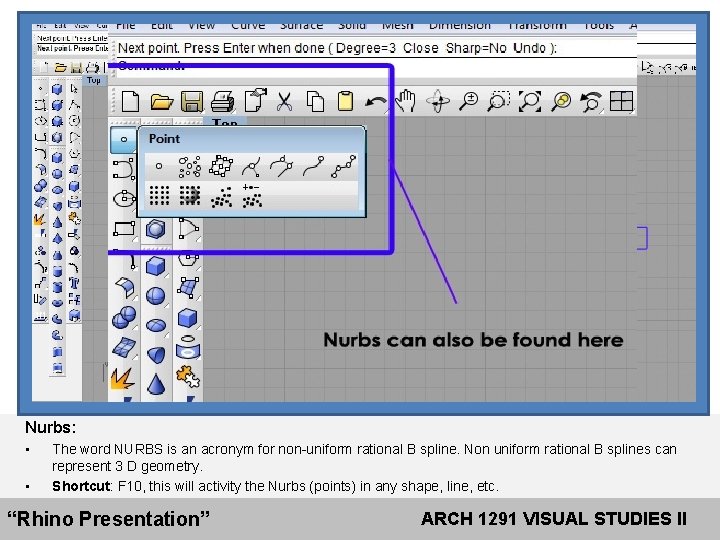Click the Close command-line option

pos(421,48)
